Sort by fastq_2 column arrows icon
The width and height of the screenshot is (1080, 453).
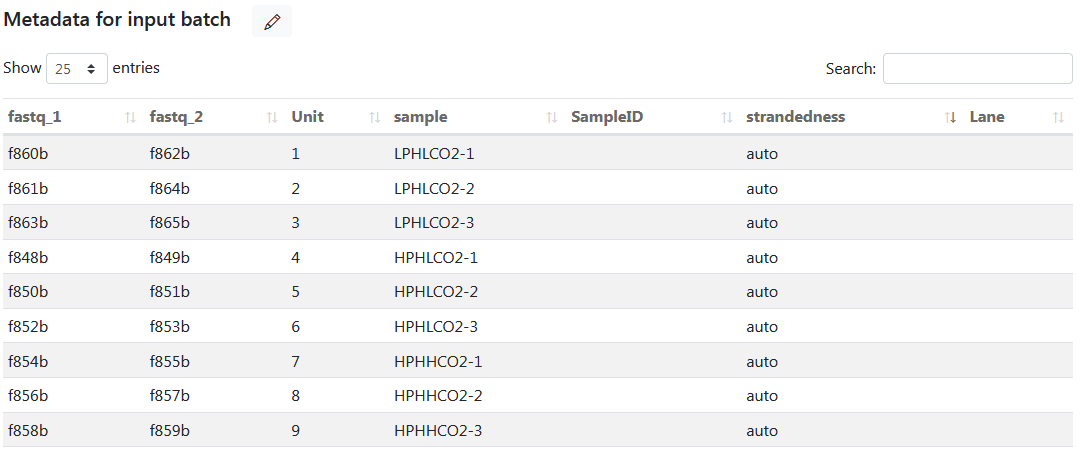(272, 118)
